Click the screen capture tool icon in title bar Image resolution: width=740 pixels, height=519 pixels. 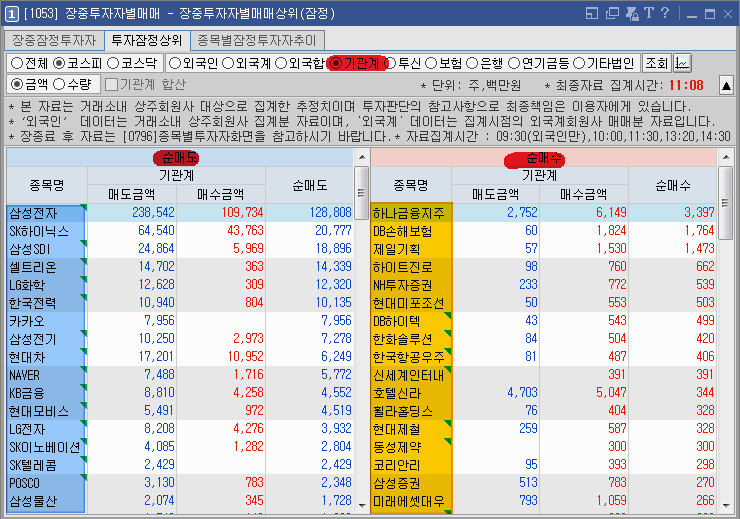[632, 13]
